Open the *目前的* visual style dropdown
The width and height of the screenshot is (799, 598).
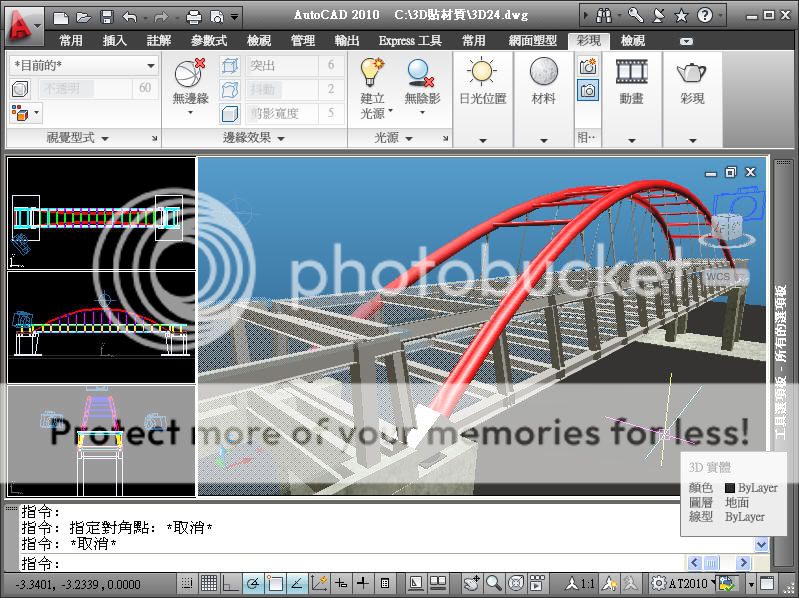84,66
